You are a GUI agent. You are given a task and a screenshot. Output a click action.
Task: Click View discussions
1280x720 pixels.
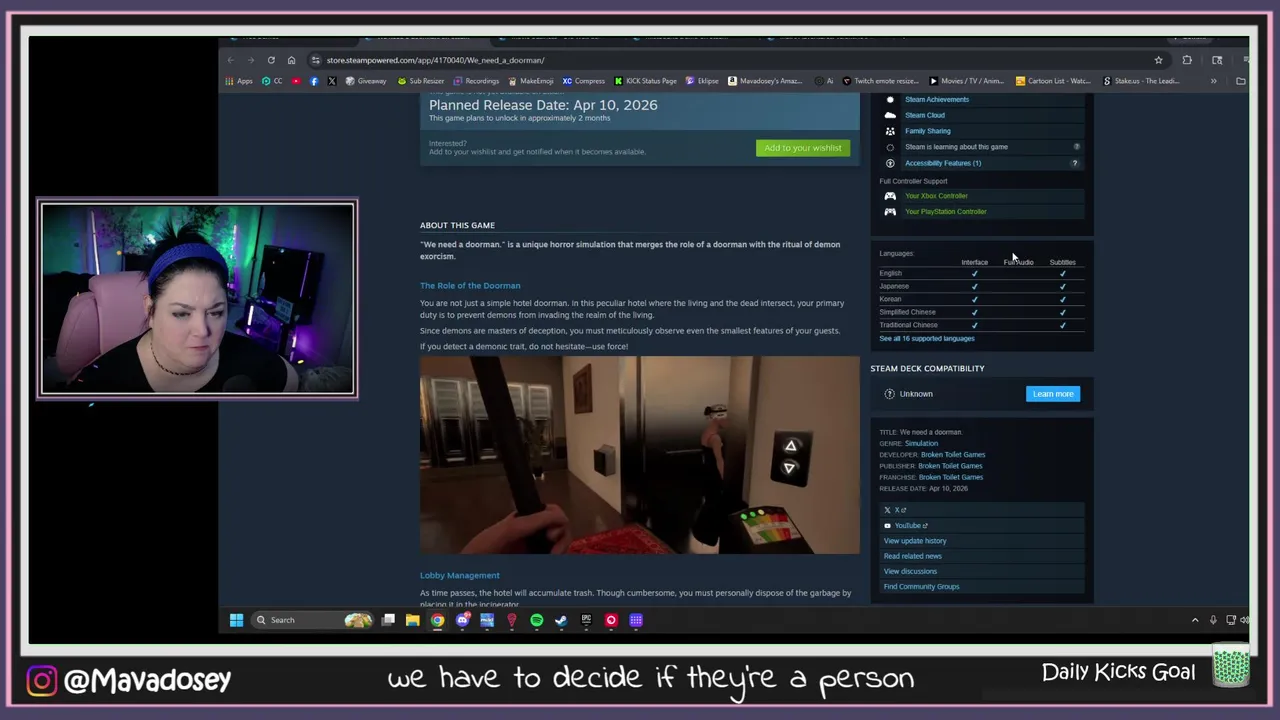click(910, 571)
